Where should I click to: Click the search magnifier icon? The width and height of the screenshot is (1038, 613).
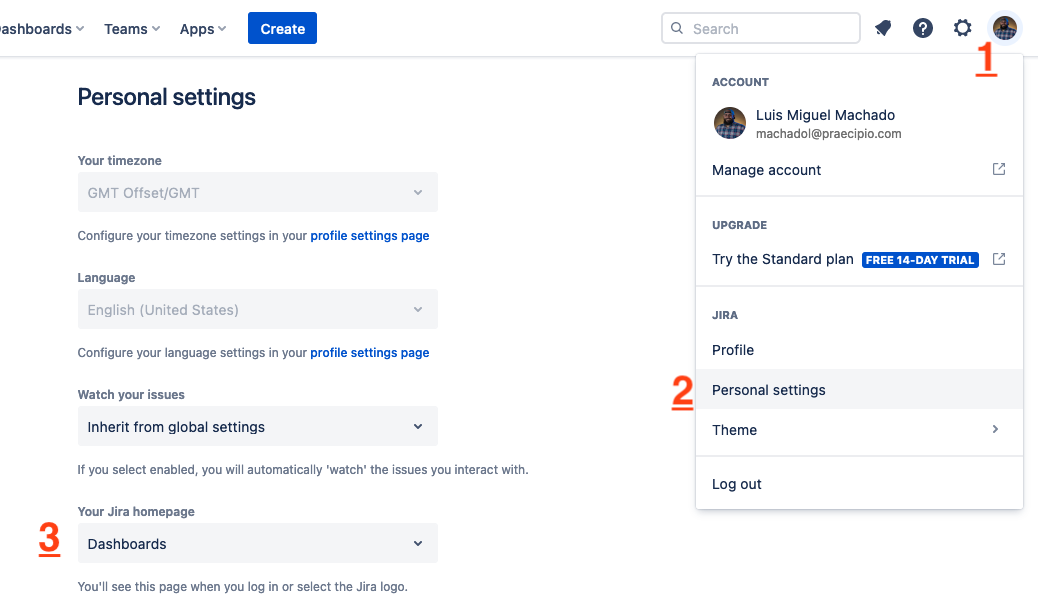point(677,28)
